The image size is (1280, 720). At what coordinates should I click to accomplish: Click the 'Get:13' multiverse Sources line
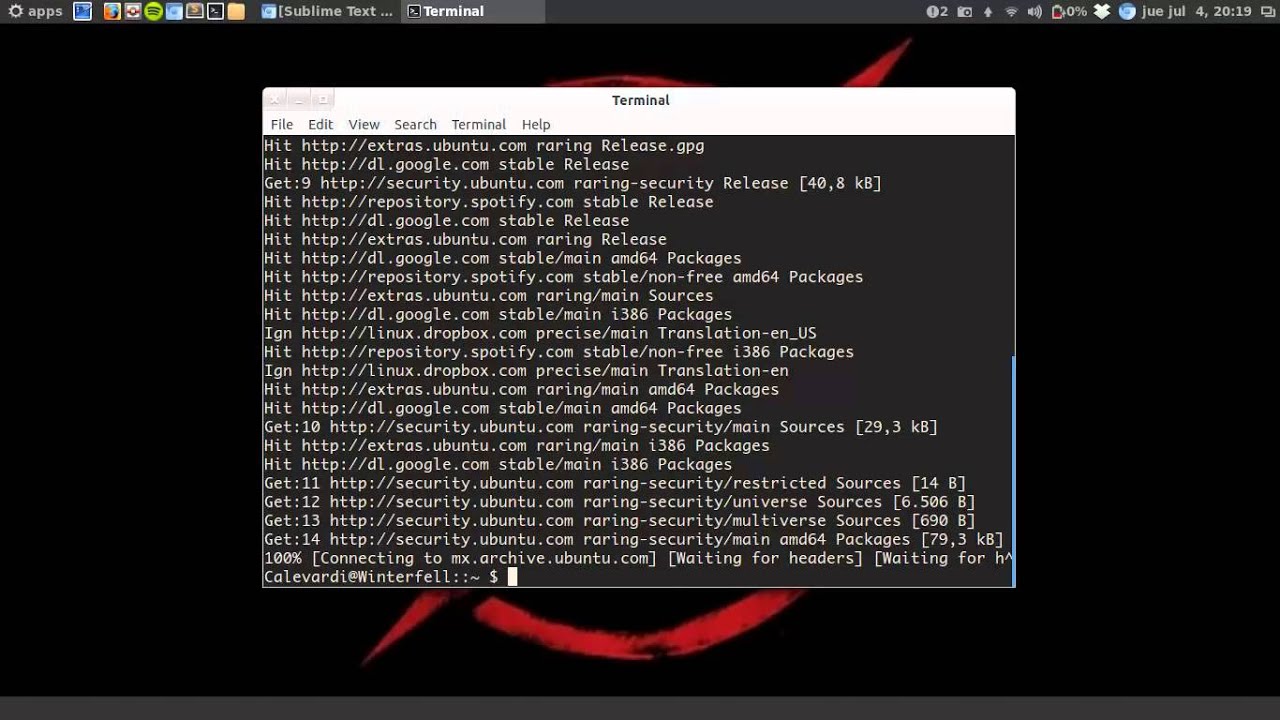click(x=619, y=520)
